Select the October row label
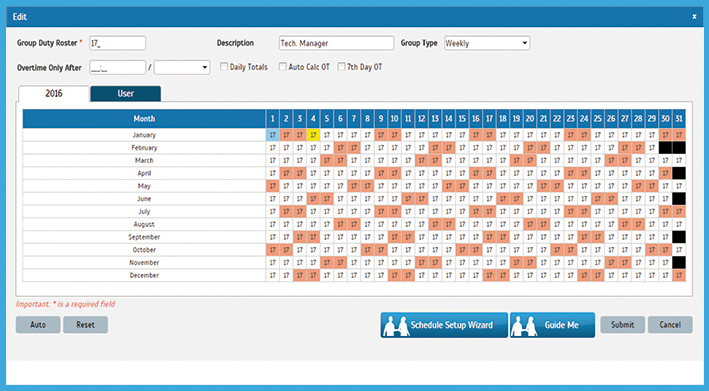Image resolution: width=709 pixels, height=391 pixels. tap(144, 250)
